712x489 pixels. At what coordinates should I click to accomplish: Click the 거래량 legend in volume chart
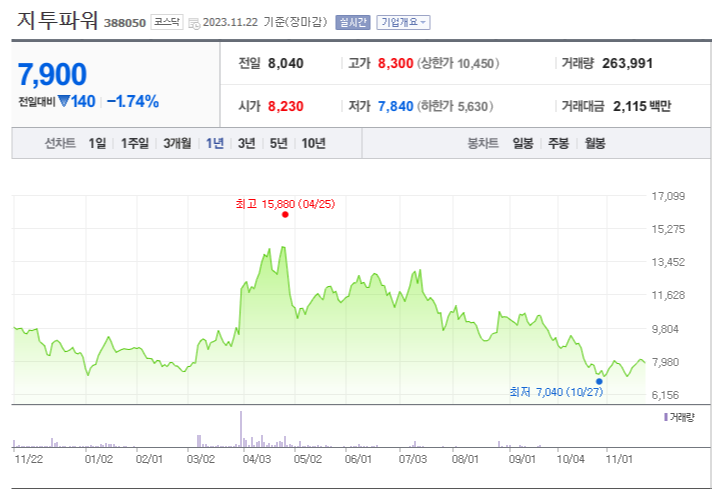tap(679, 417)
